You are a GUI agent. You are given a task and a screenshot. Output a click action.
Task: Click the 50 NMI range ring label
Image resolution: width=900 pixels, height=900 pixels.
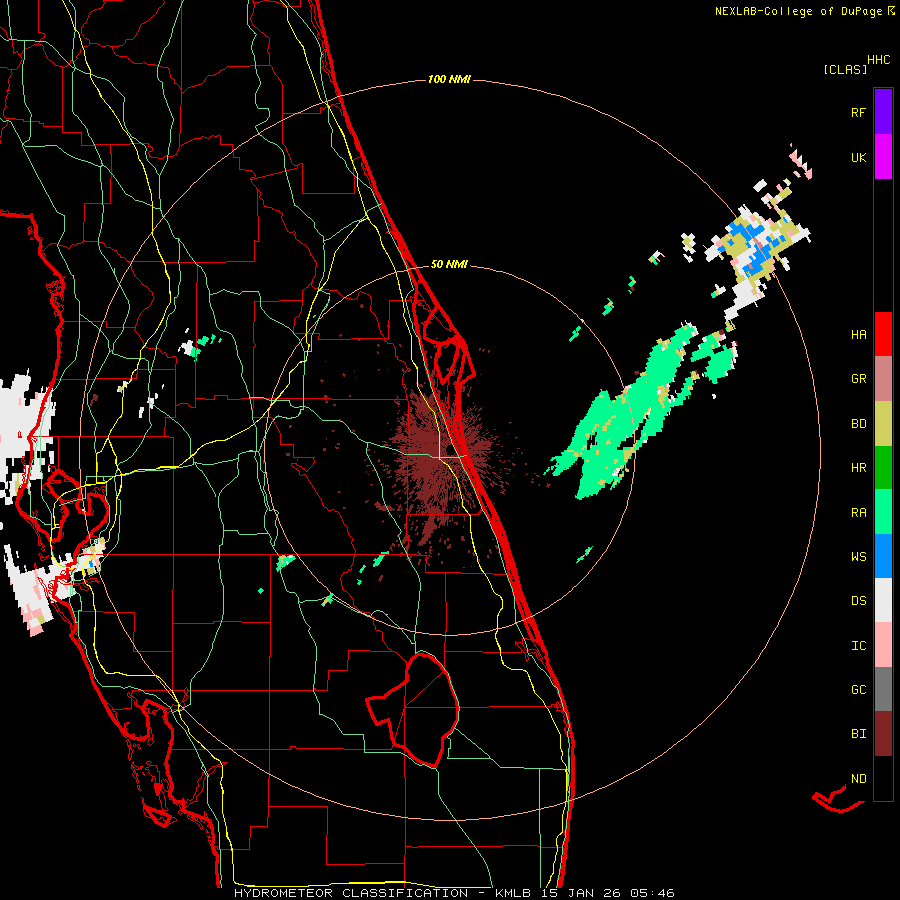(x=449, y=264)
